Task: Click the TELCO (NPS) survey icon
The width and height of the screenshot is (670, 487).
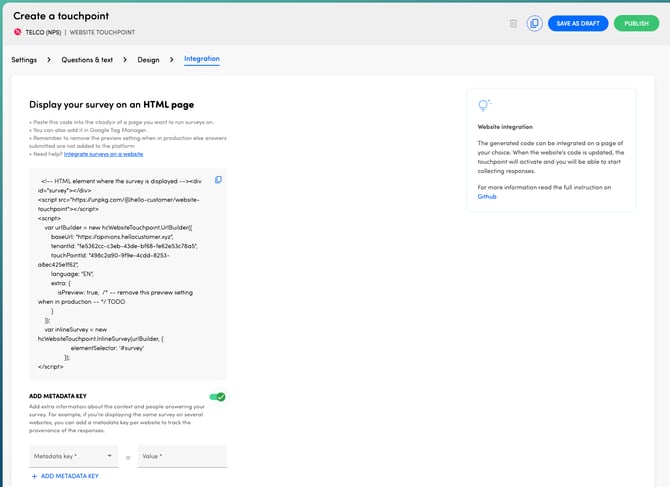Action: point(17,32)
